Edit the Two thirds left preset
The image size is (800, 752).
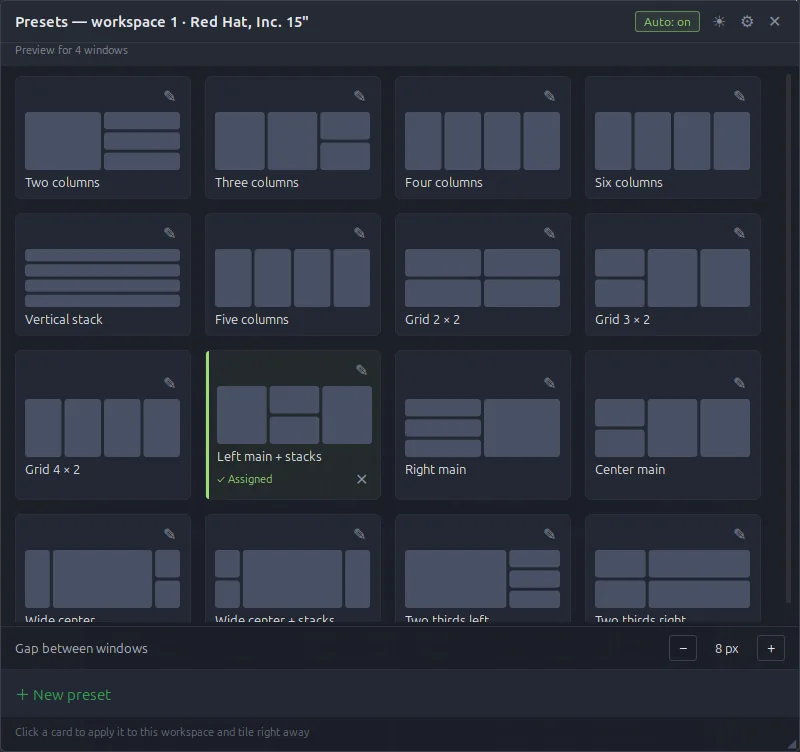549,534
